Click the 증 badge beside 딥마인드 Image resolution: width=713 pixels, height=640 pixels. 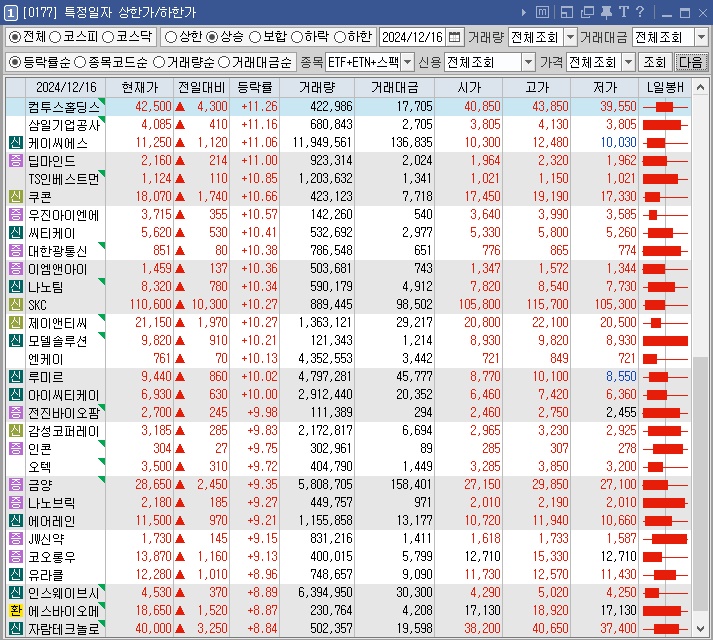[x=15, y=161]
